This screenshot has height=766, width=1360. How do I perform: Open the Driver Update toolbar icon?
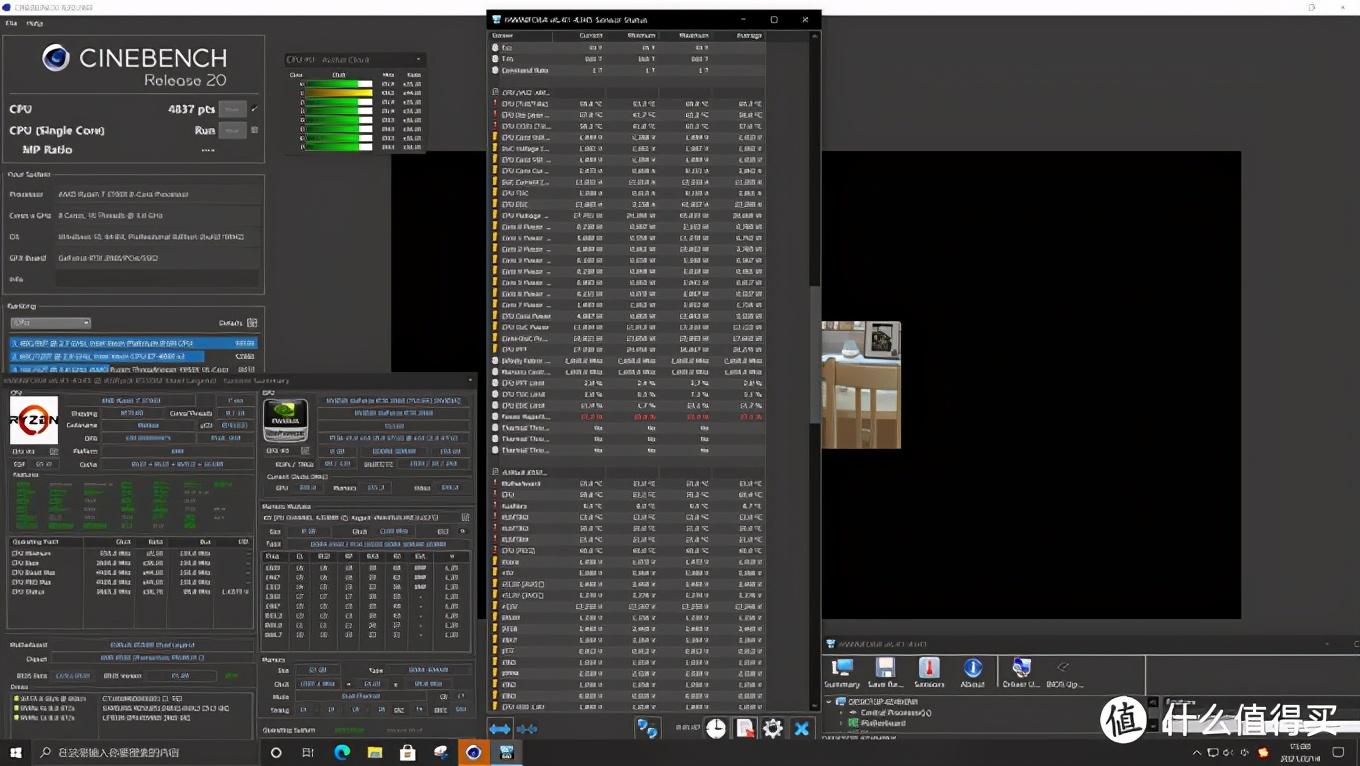tap(1020, 671)
